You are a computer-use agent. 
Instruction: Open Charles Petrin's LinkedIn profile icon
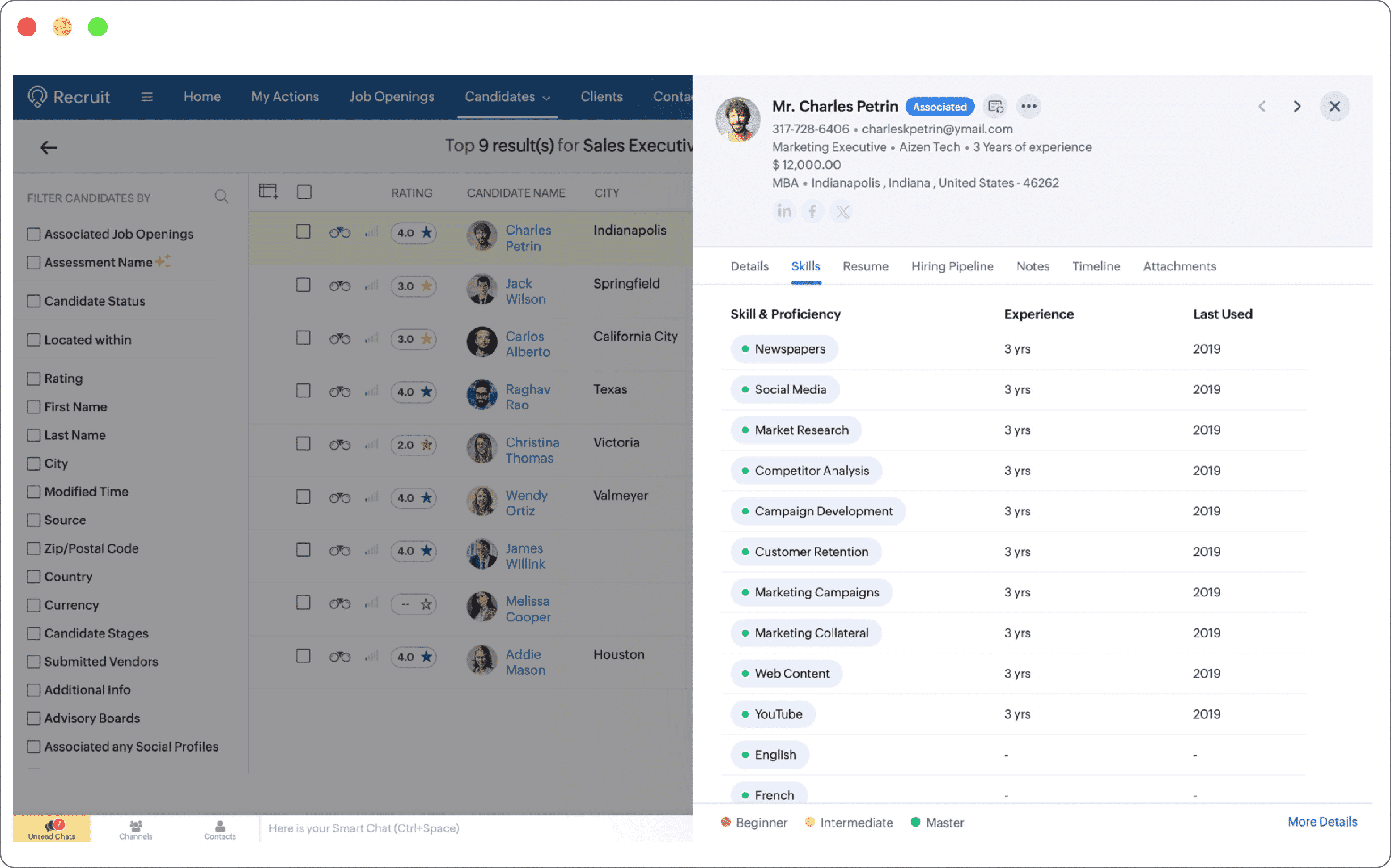tap(784, 211)
